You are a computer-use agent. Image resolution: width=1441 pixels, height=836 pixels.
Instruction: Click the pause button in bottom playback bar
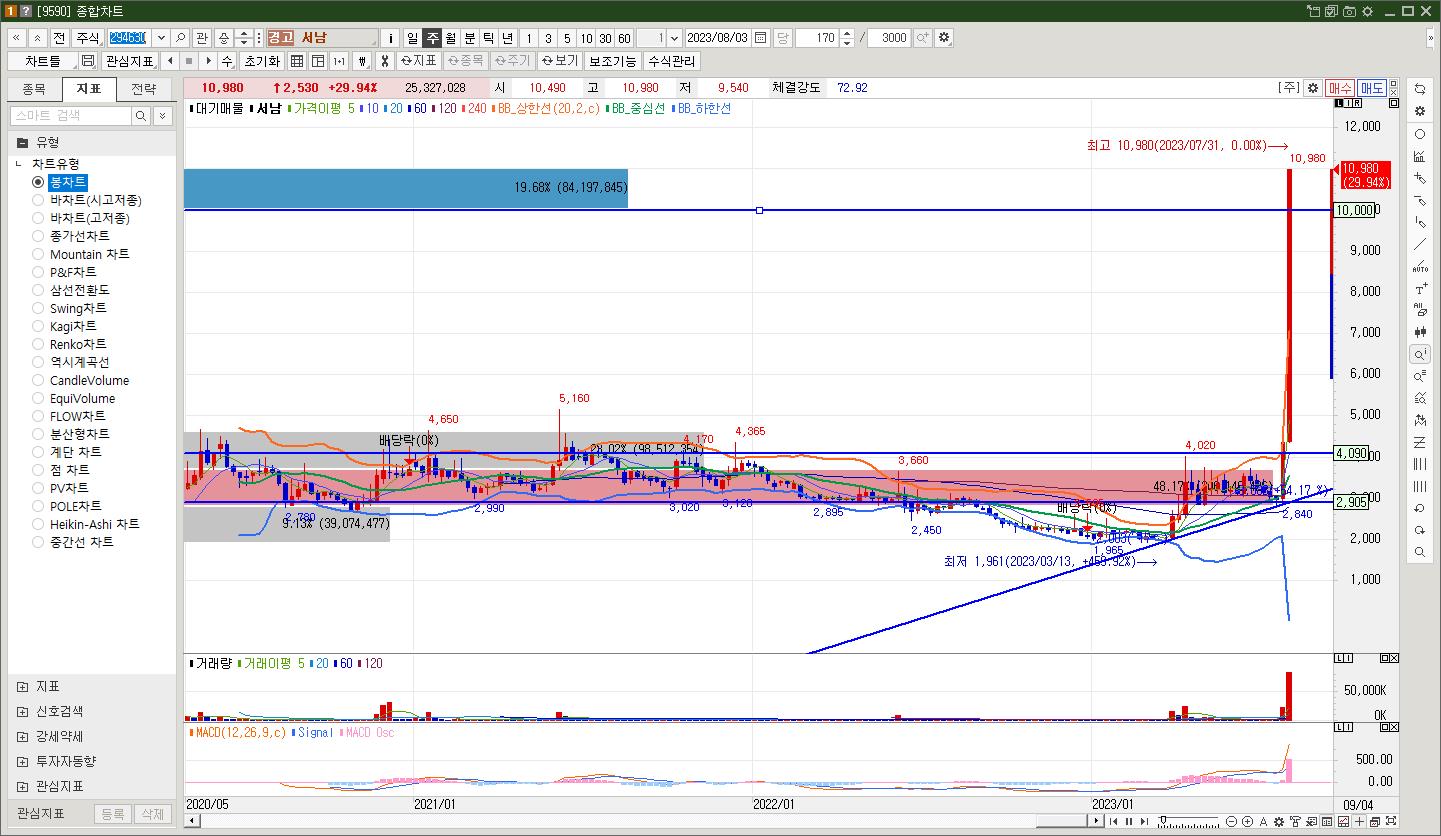[x=1129, y=822]
